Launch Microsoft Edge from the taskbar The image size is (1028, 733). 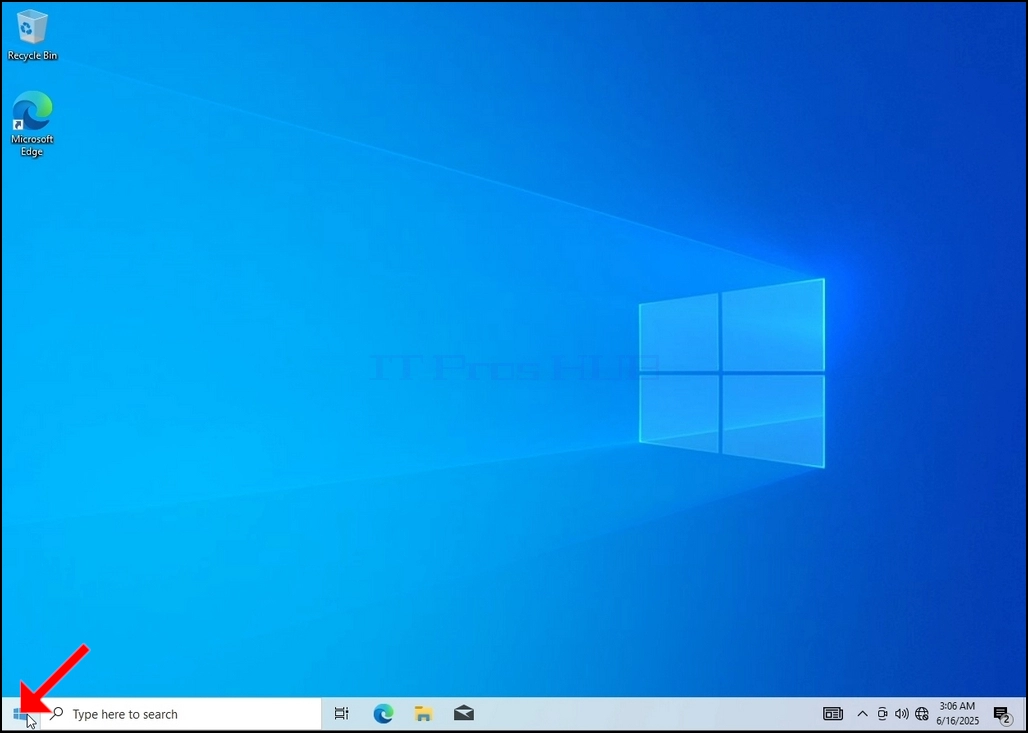tap(384, 713)
